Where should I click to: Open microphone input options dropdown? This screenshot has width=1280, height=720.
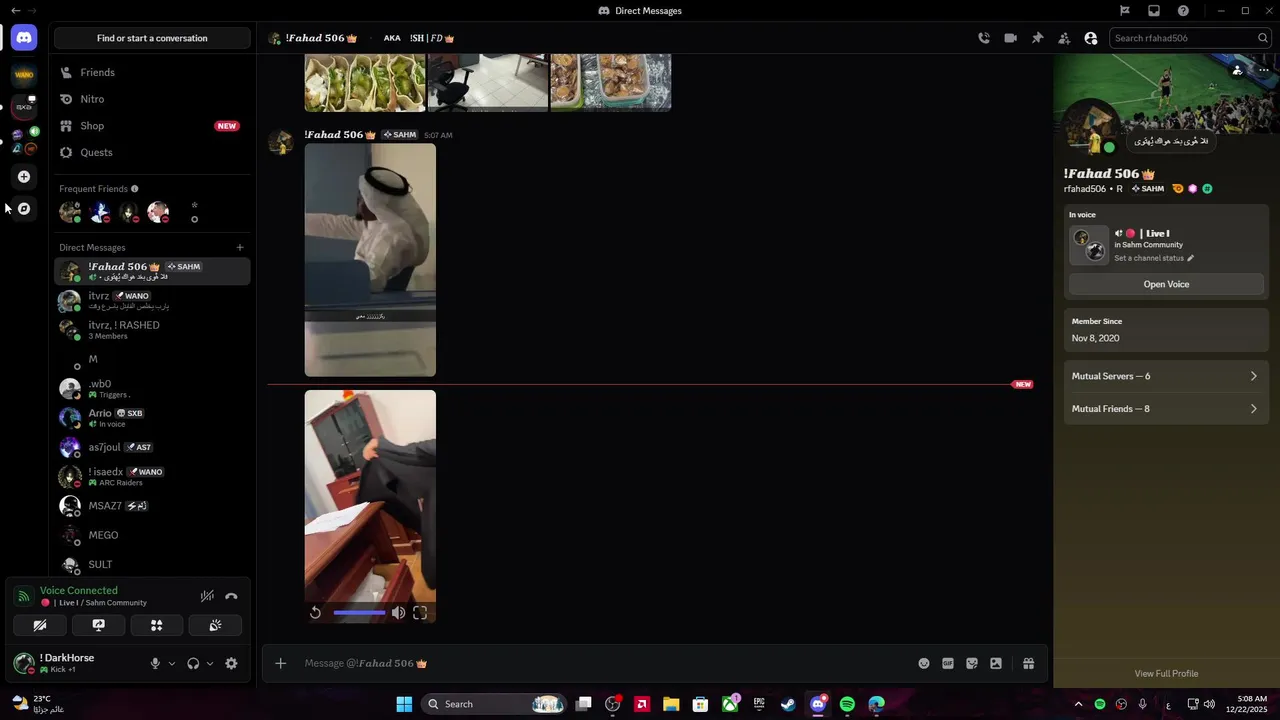tap(172, 663)
